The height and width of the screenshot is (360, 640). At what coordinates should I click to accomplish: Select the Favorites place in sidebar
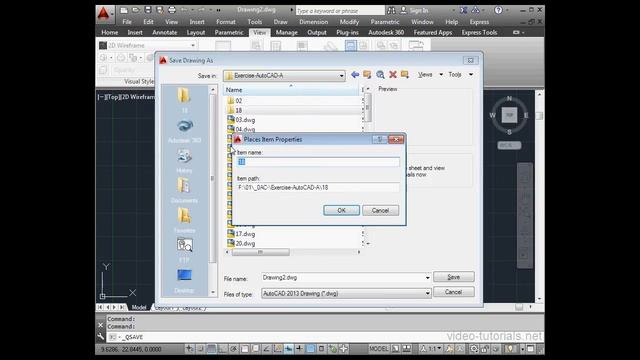coord(184,220)
